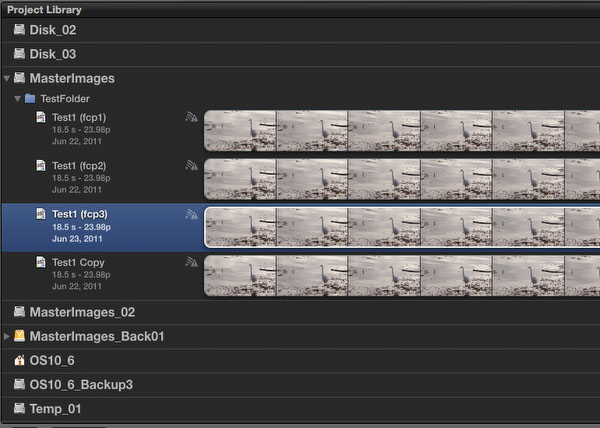Screen dimensions: 600x428
Task: Click the sharing icon on Test1 (fcp3) row
Action: (191, 214)
